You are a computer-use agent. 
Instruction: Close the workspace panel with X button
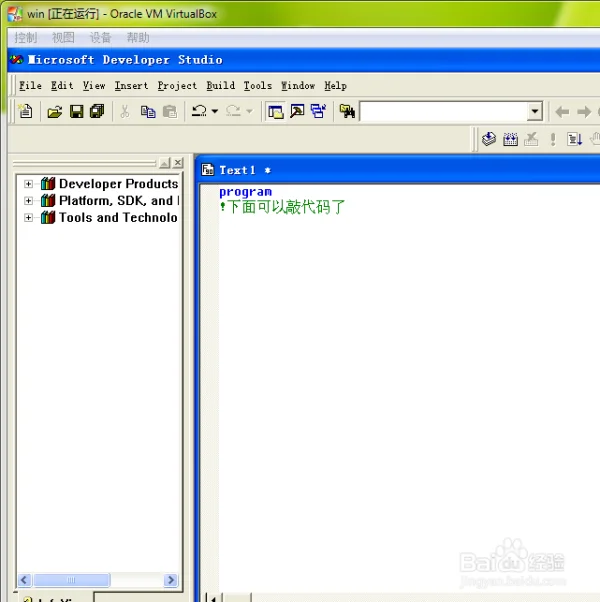[178, 163]
